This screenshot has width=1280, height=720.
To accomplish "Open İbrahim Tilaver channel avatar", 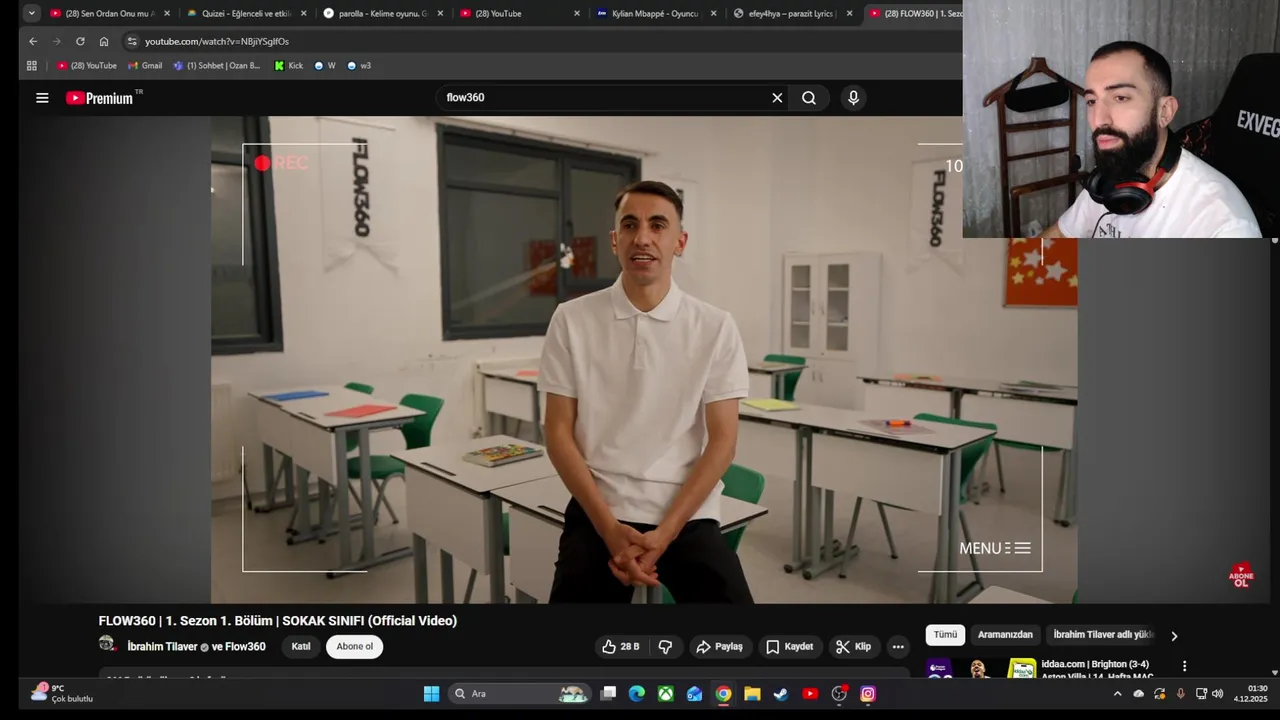I will tap(107, 645).
